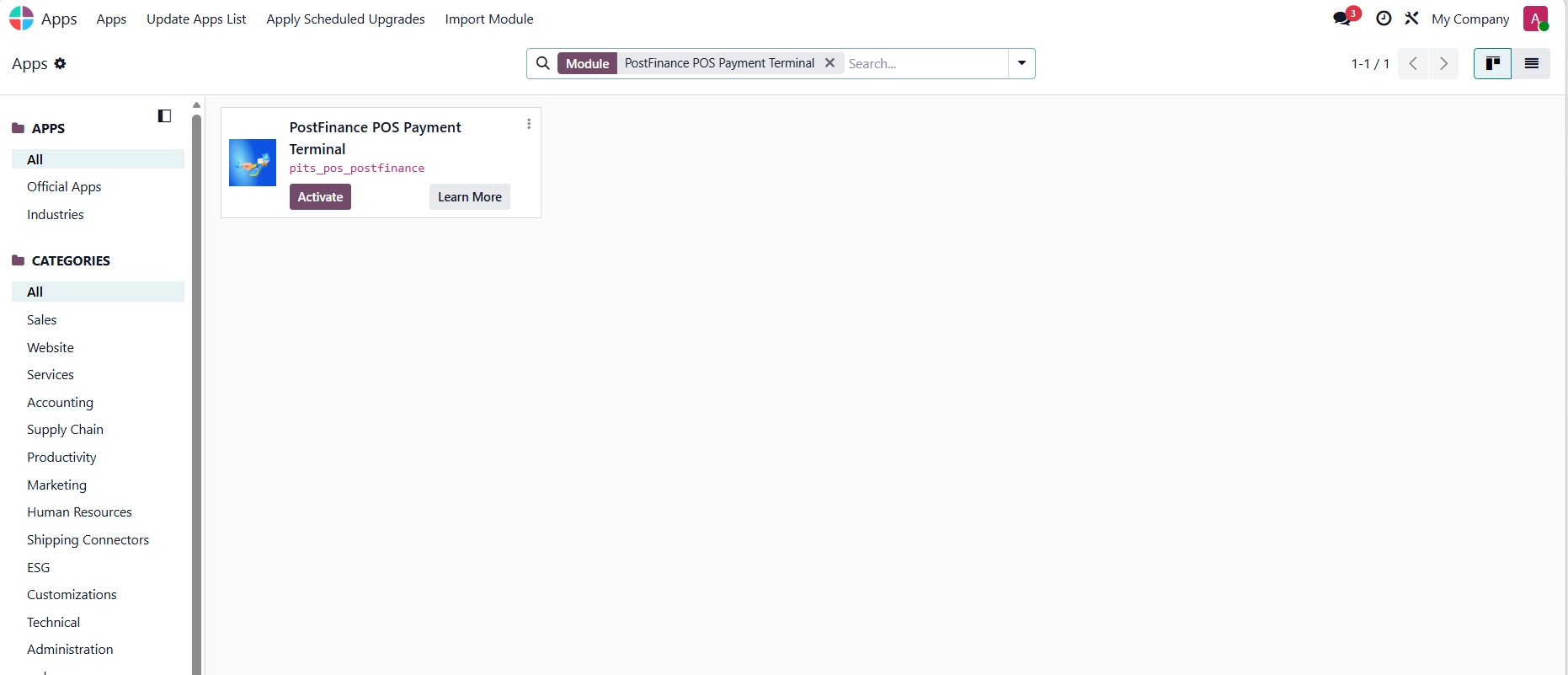Image resolution: width=1568 pixels, height=675 pixels.
Task: Open the messages conversation icon
Action: [1342, 19]
